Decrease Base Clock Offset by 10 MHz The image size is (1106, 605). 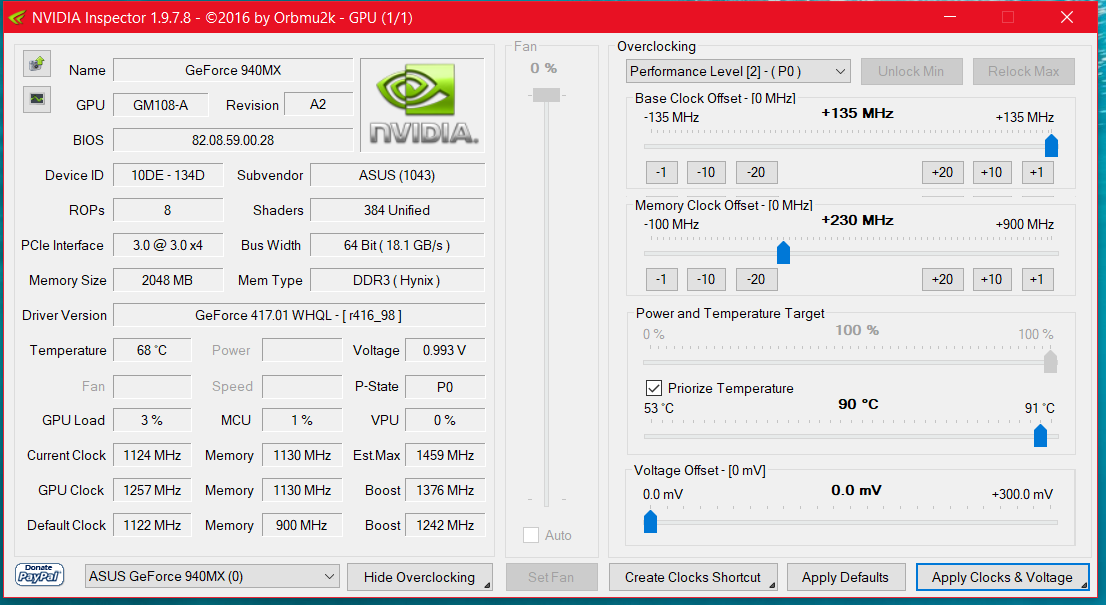pos(706,172)
